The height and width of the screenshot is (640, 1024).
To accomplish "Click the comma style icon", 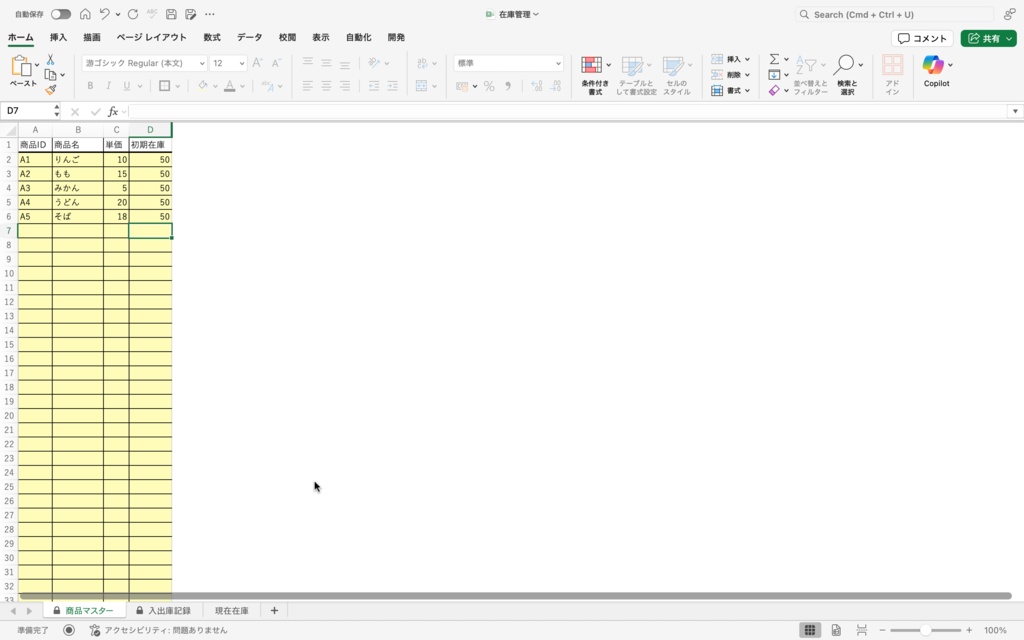I will point(507,86).
